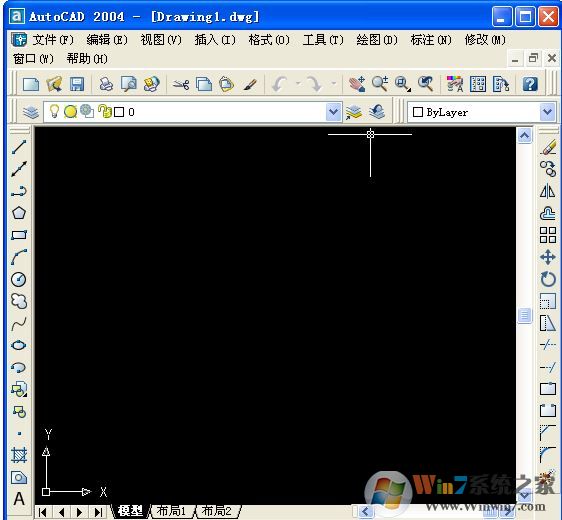
Task: Select the Point tool
Action: [19, 434]
